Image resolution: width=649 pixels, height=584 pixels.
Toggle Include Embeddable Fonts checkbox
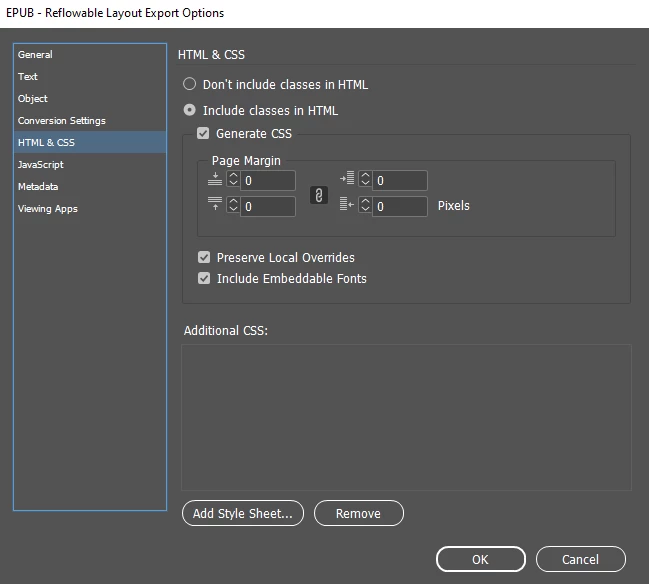[x=204, y=278]
